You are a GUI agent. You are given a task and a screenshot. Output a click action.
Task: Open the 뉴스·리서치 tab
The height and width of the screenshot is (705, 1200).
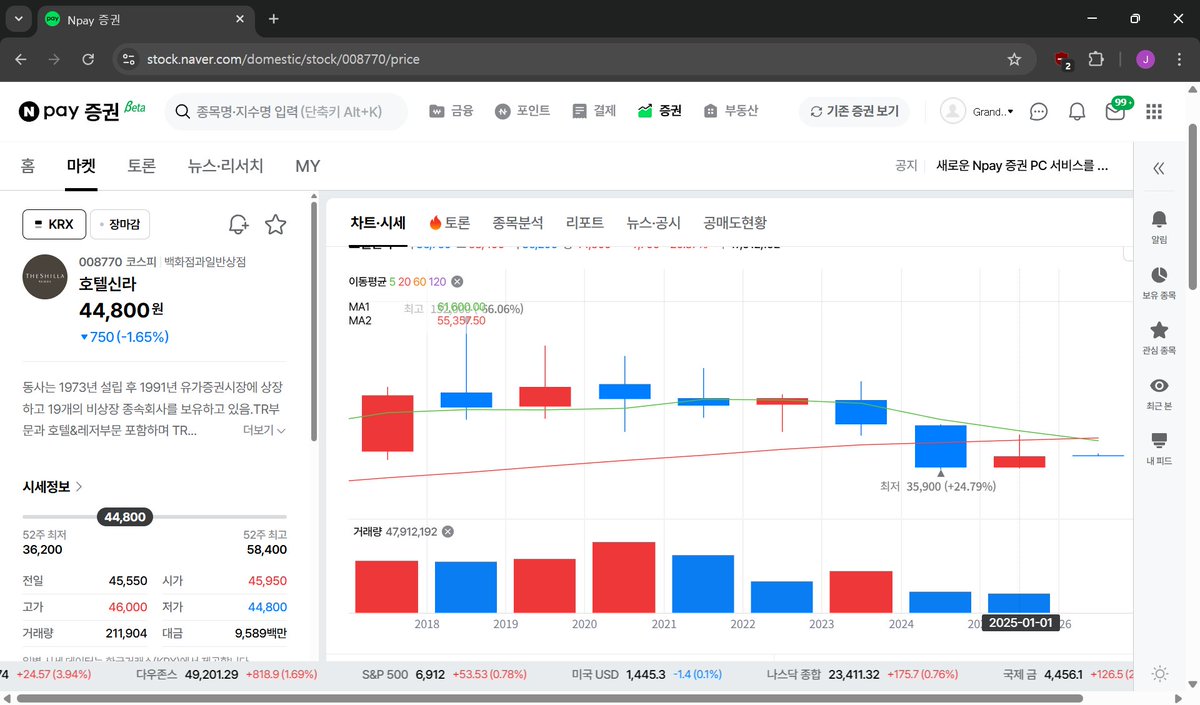pos(226,166)
